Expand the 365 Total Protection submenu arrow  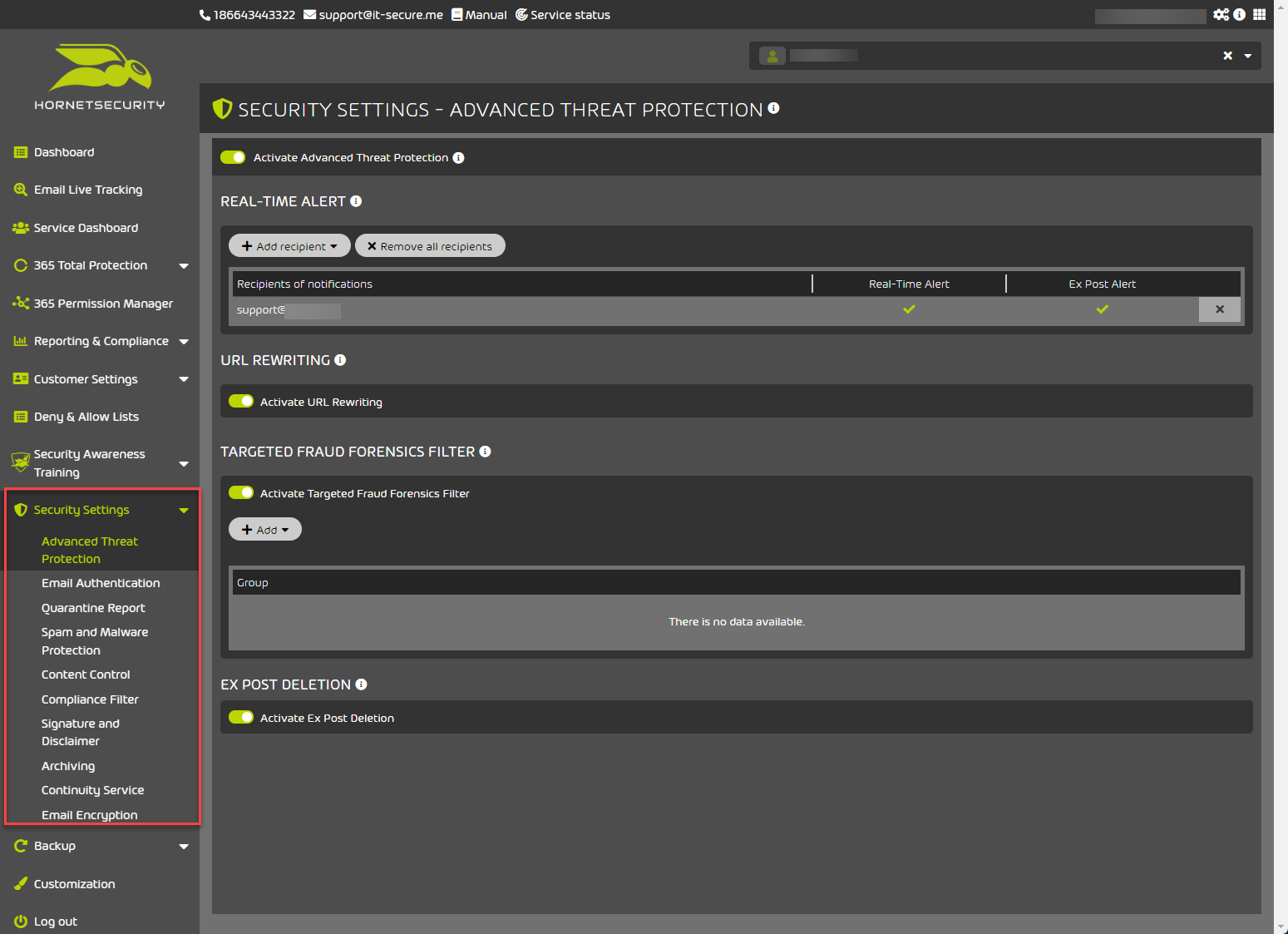click(184, 266)
